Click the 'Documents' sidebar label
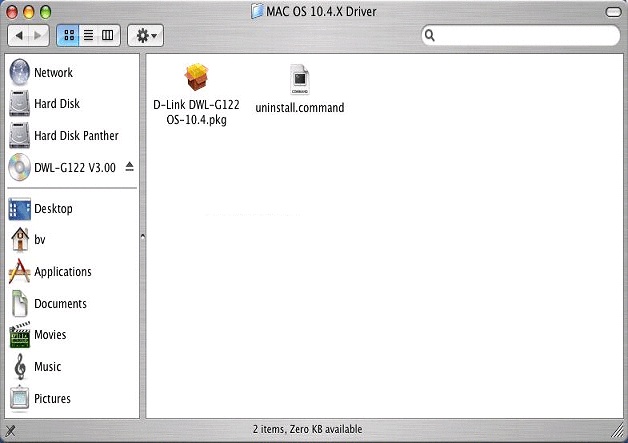628x443 pixels. tap(60, 304)
